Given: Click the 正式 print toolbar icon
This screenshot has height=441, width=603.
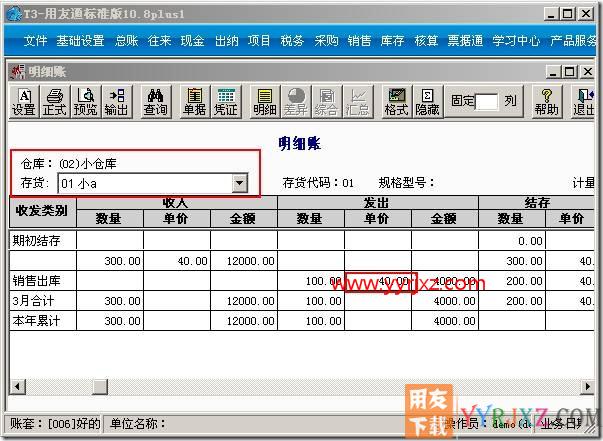Looking at the screenshot, I should point(55,102).
